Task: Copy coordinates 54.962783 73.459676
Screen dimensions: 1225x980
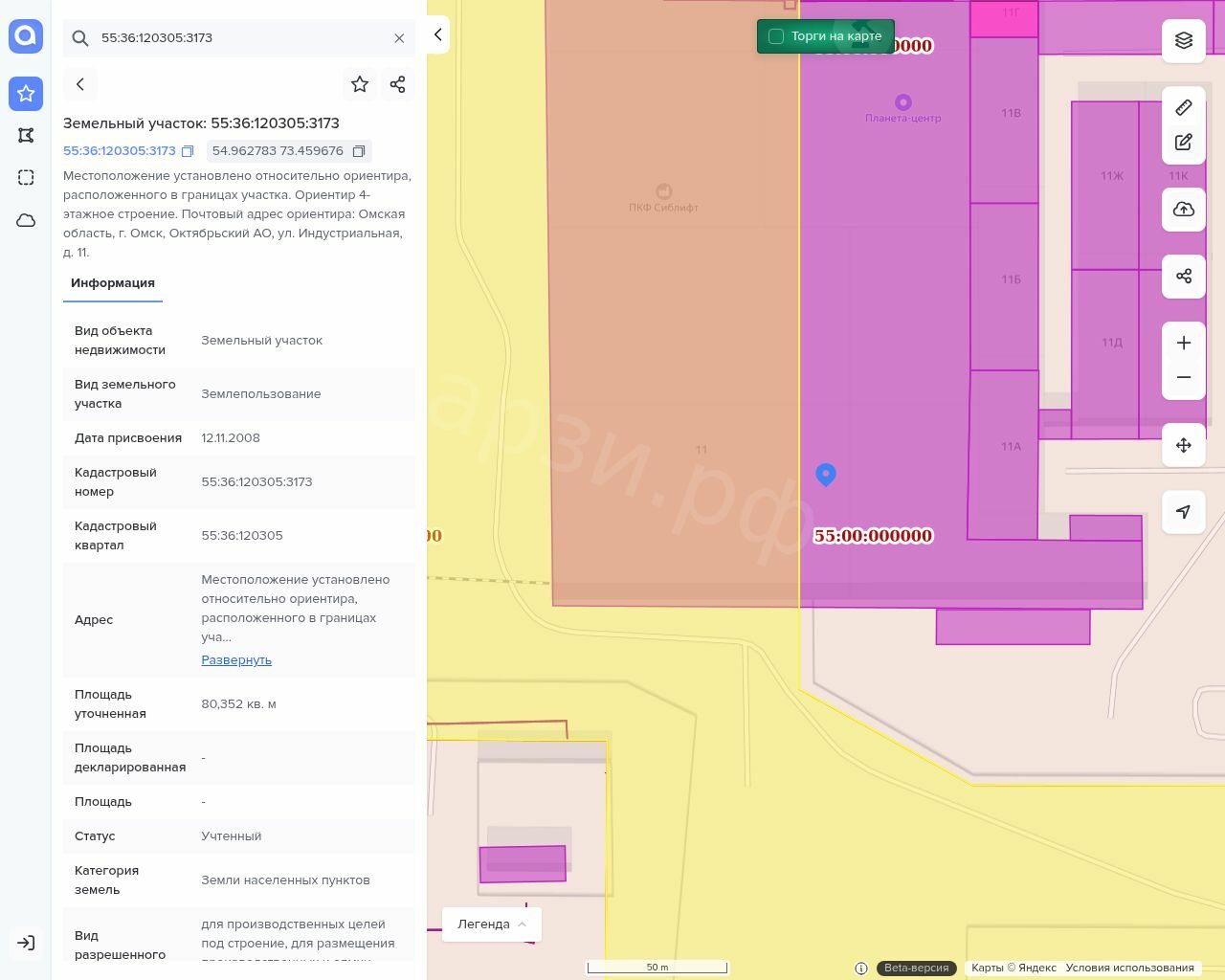Action: [x=359, y=151]
